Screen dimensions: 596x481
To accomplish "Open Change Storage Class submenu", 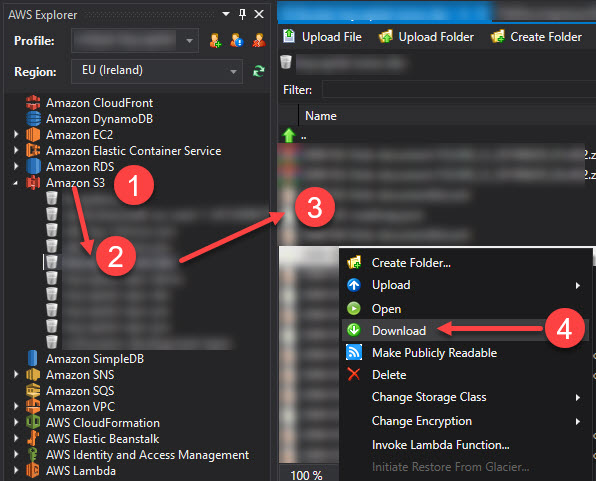I will click(x=466, y=397).
